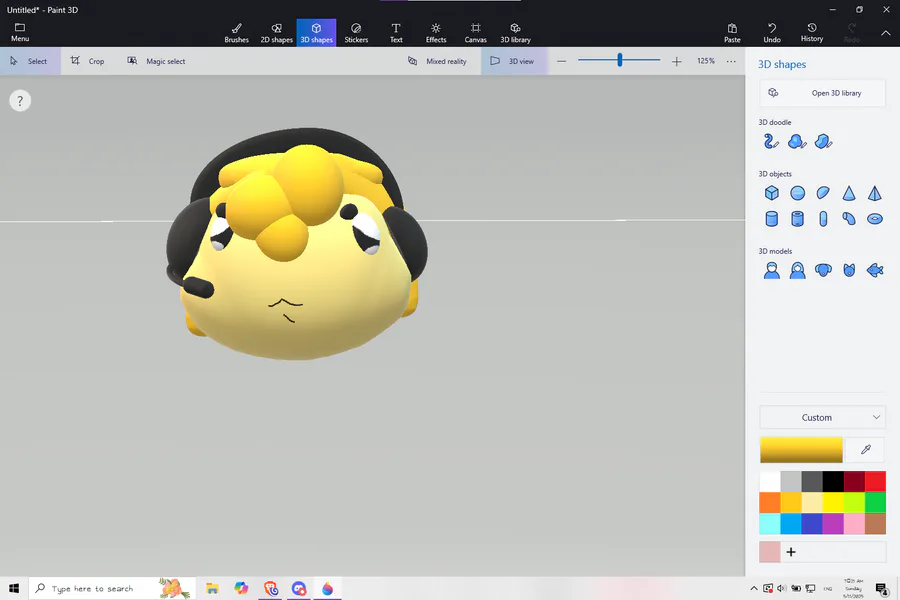Insert the dog 3D model
900x600 pixels.
pyautogui.click(x=823, y=270)
